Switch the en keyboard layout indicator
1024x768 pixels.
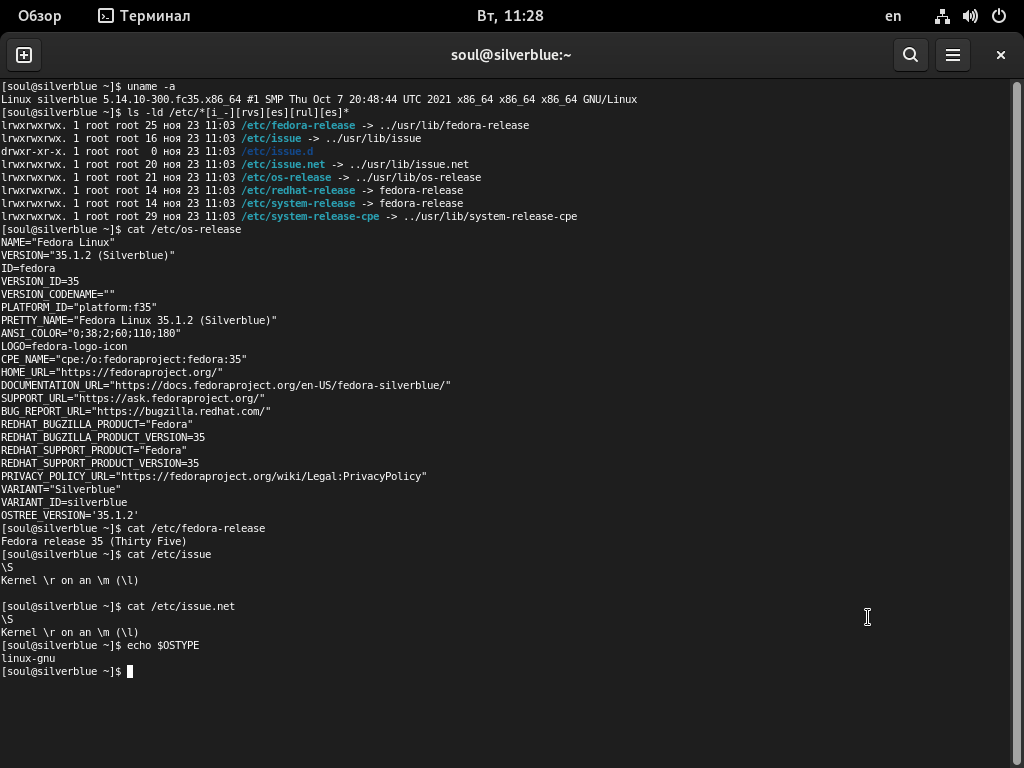coord(893,16)
